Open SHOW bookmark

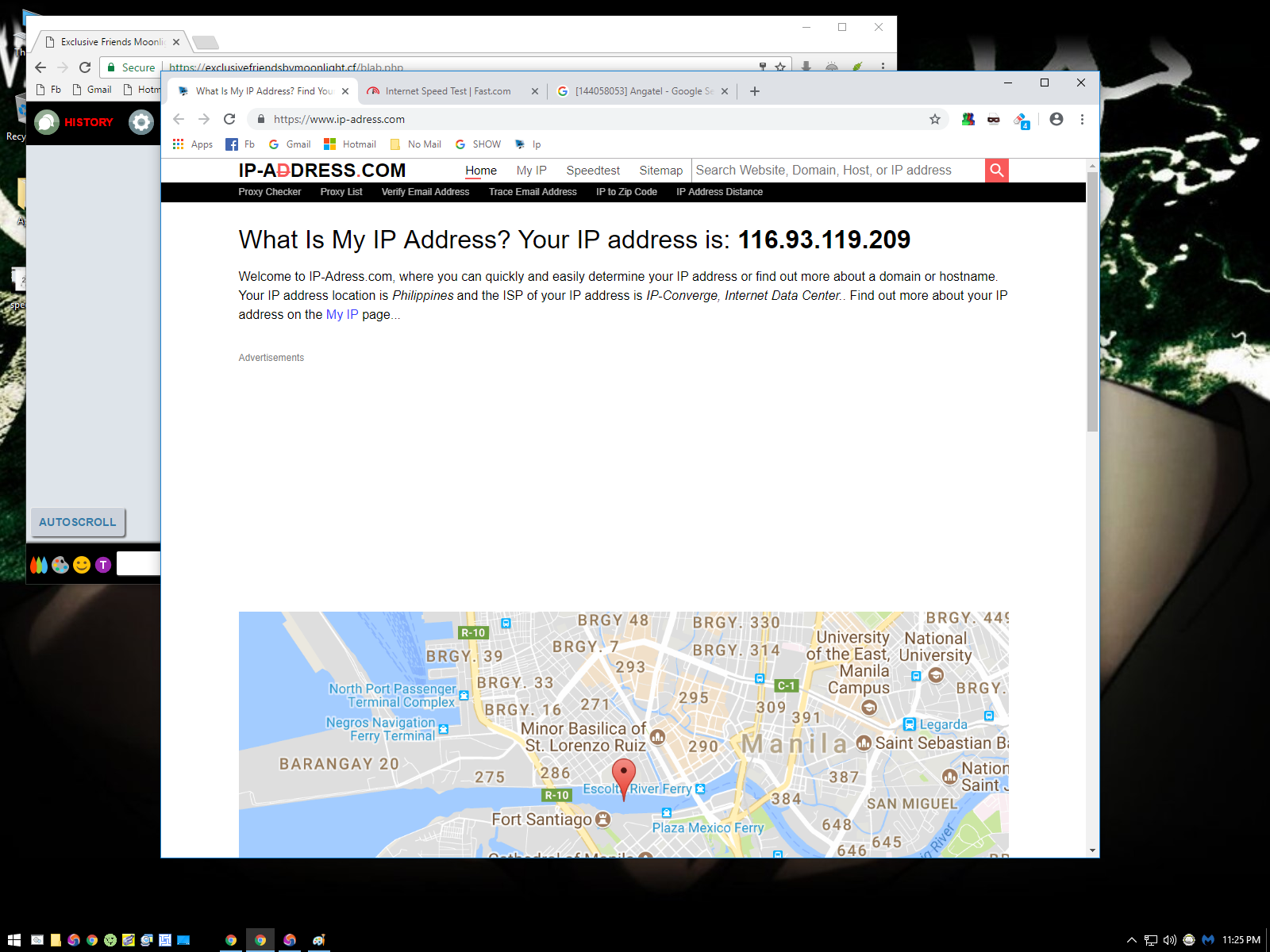point(478,144)
